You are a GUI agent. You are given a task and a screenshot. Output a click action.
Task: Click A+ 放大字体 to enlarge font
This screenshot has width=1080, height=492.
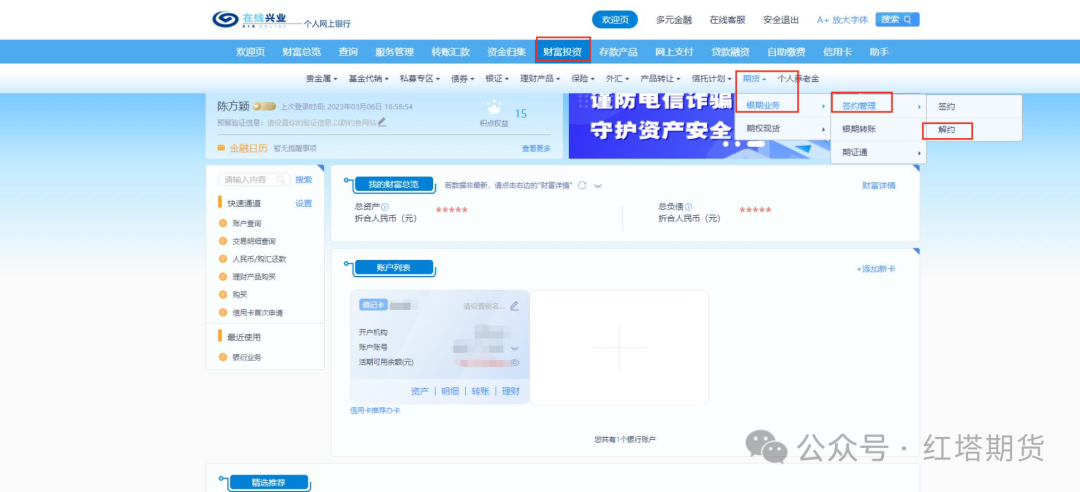[x=842, y=20]
